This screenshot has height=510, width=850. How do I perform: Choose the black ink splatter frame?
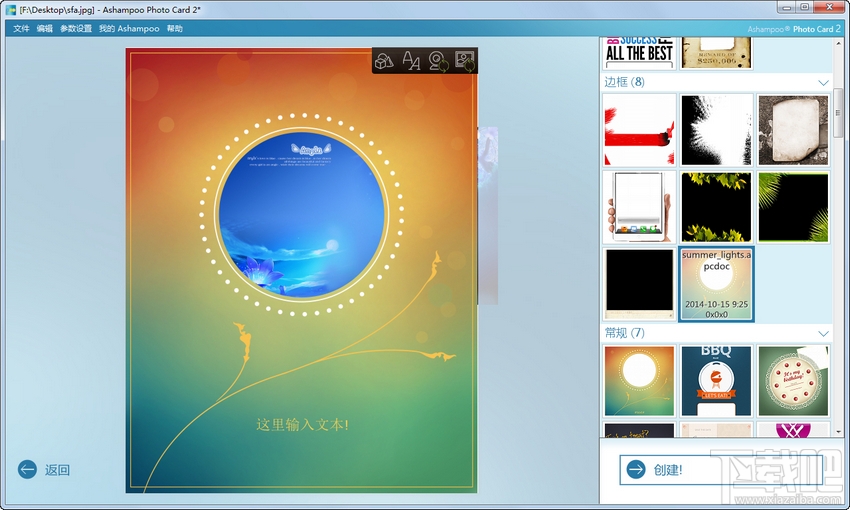click(717, 130)
